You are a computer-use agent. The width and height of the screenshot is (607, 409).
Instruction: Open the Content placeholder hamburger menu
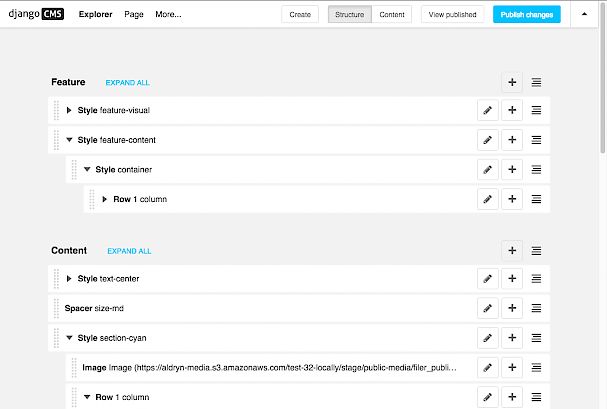(536, 251)
